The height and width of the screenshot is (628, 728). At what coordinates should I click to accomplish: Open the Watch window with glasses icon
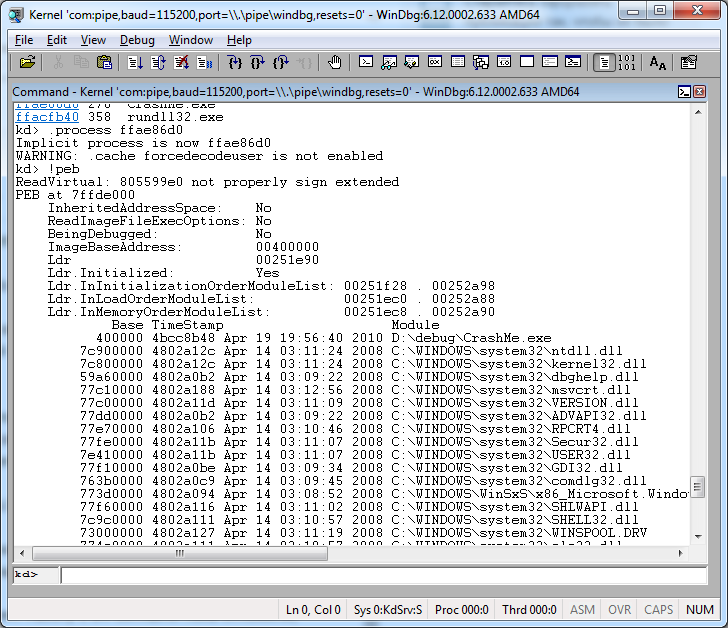point(389,62)
